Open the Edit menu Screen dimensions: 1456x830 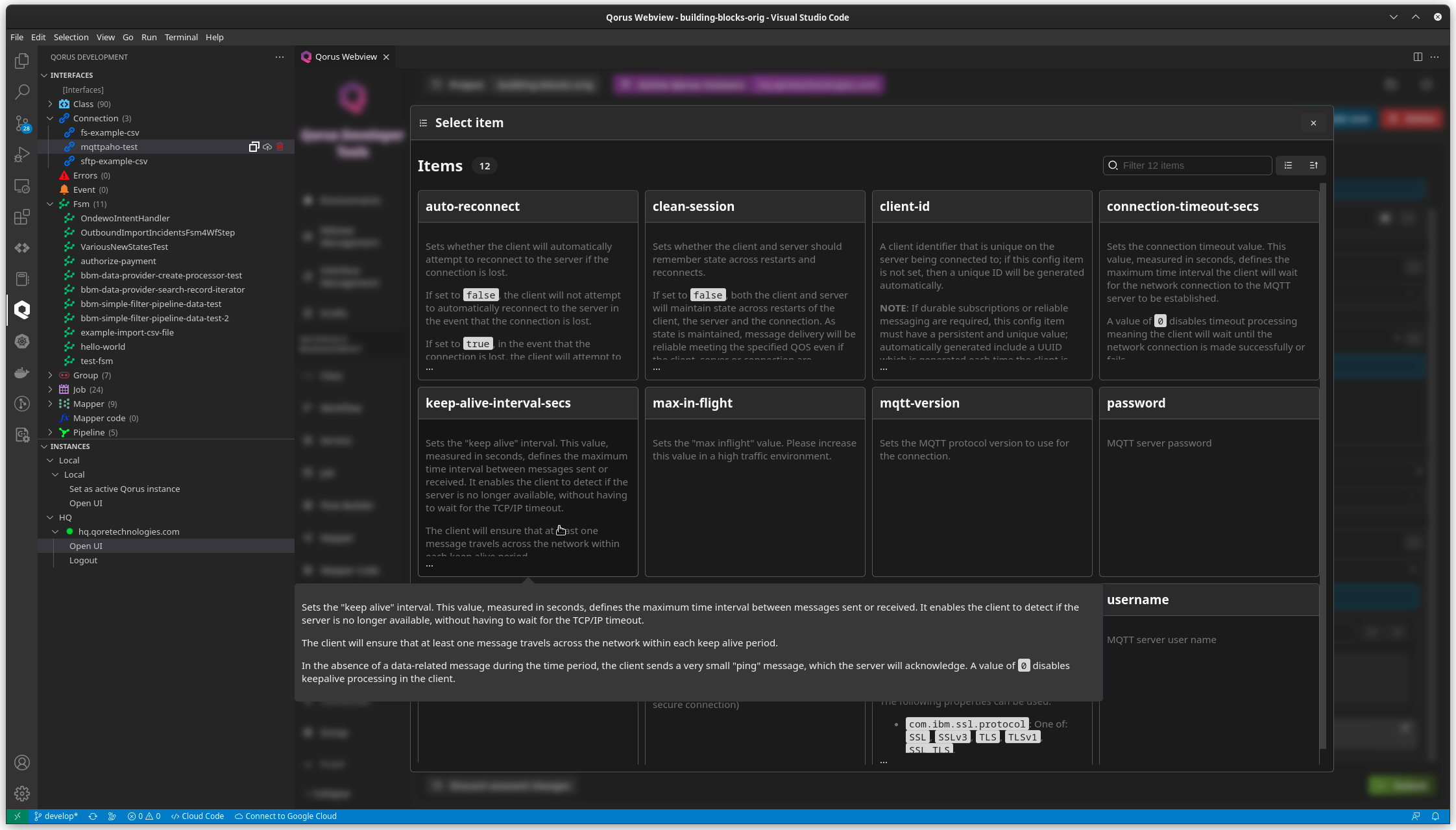38,37
